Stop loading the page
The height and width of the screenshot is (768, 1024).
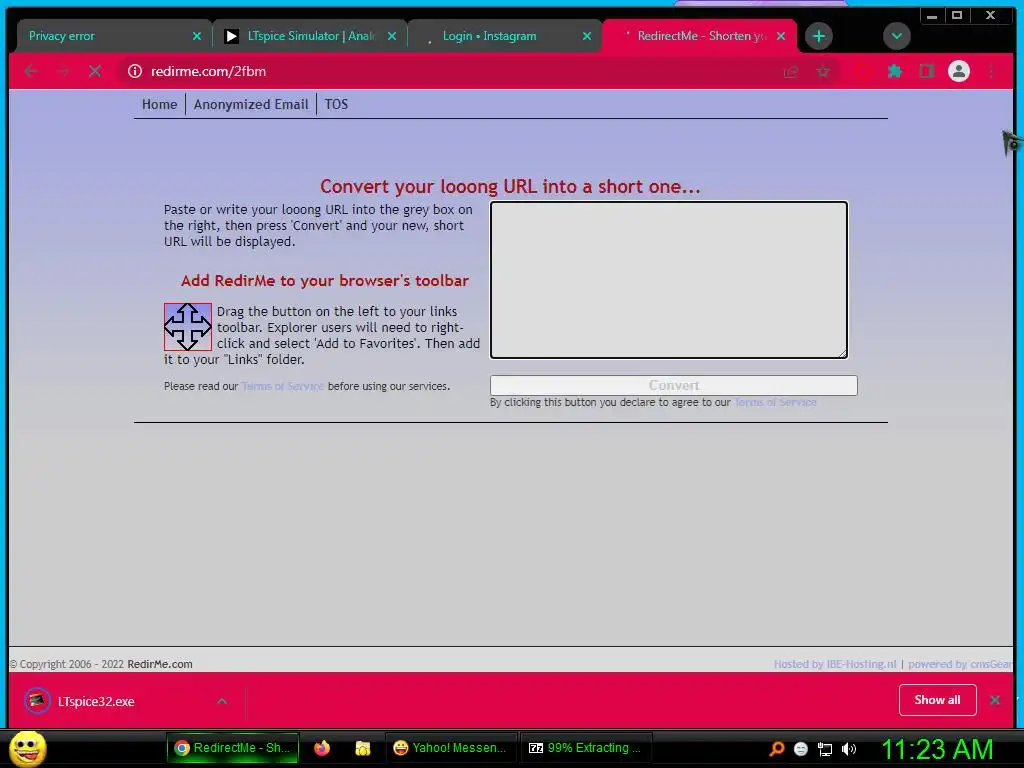[95, 71]
